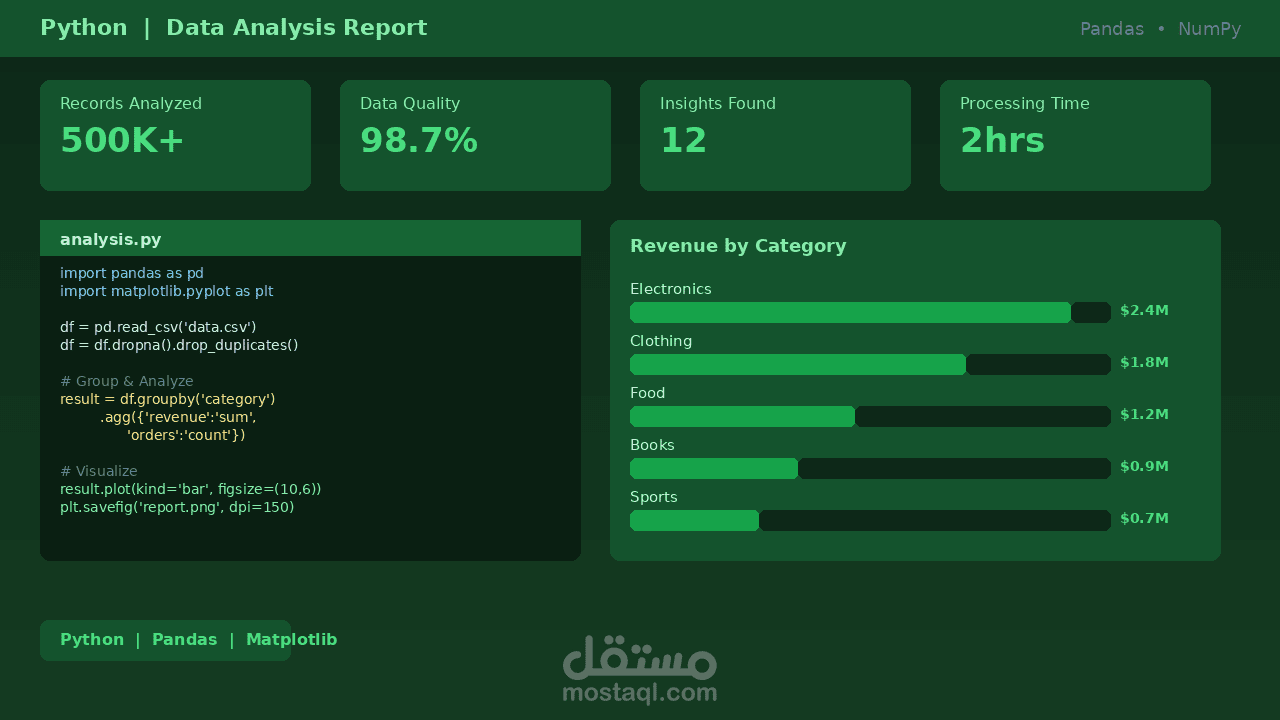
Task: Click the Sports category label
Action: (654, 497)
